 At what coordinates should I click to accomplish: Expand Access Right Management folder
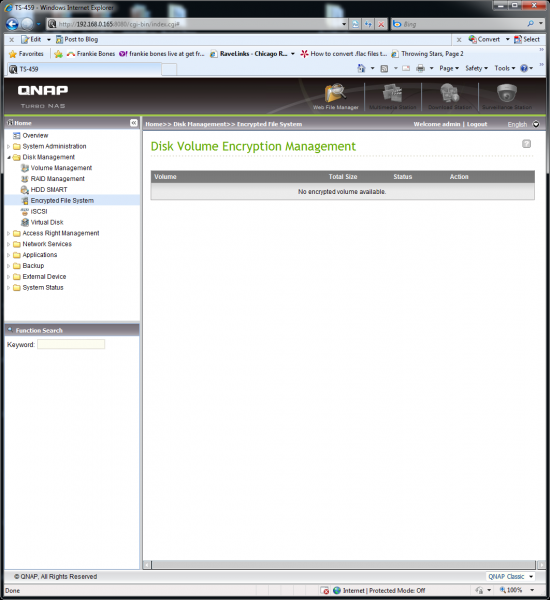coord(8,233)
